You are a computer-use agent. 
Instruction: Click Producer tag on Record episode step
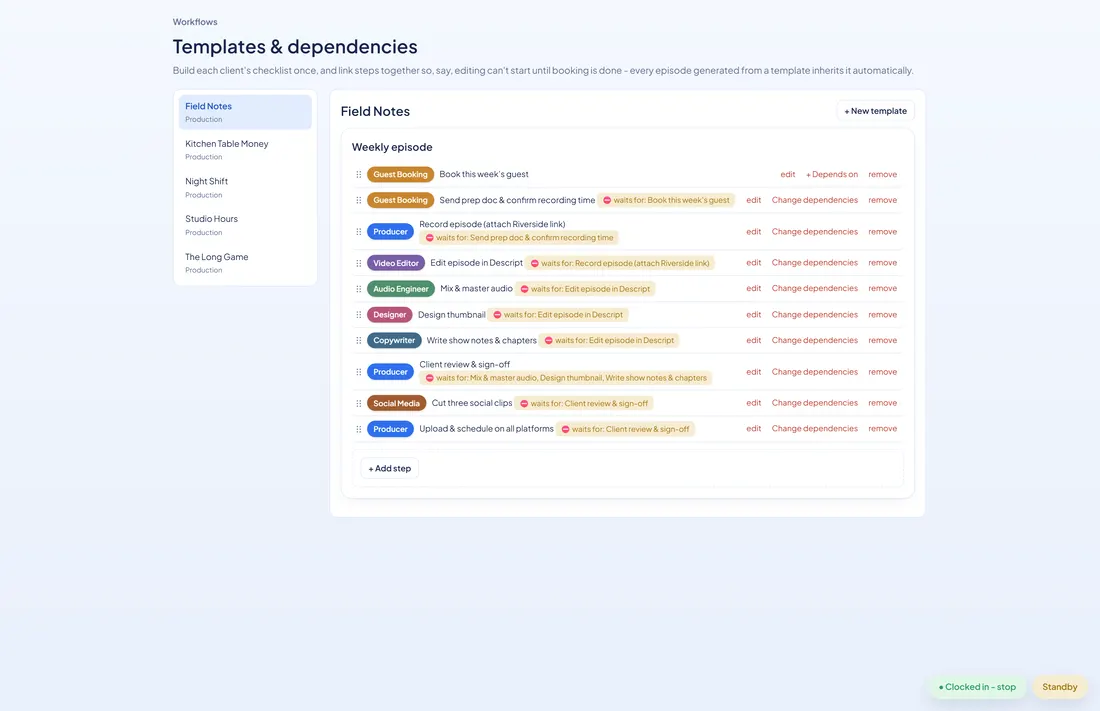click(390, 232)
